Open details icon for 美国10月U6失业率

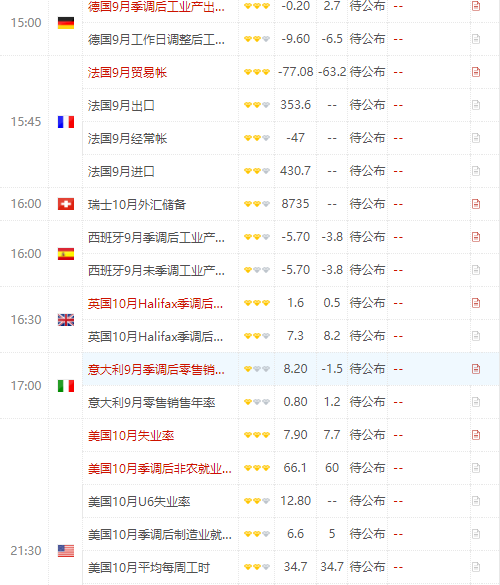click(476, 501)
